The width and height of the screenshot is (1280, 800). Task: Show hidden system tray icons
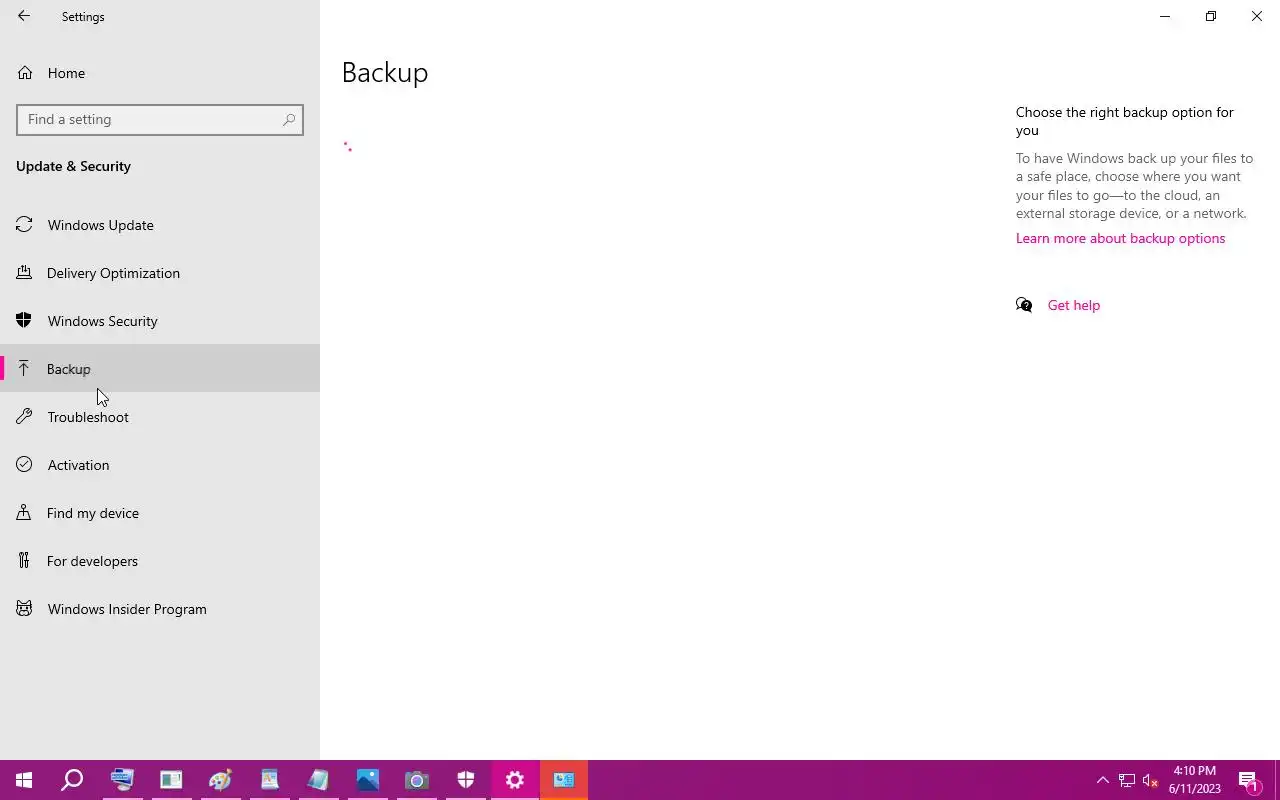pyautogui.click(x=1102, y=780)
